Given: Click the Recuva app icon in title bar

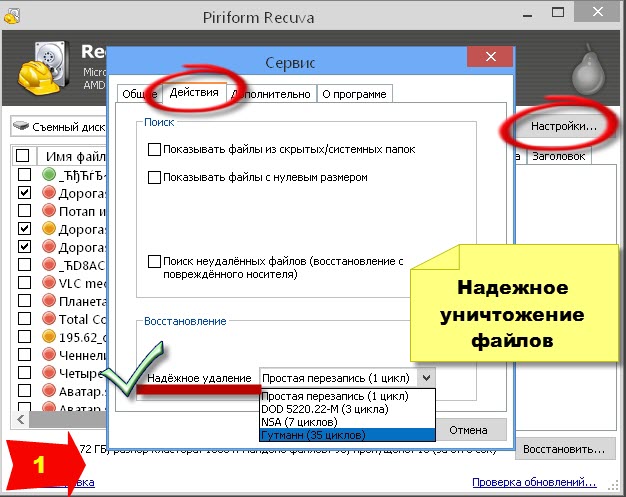Looking at the screenshot, I should pyautogui.click(x=12, y=16).
